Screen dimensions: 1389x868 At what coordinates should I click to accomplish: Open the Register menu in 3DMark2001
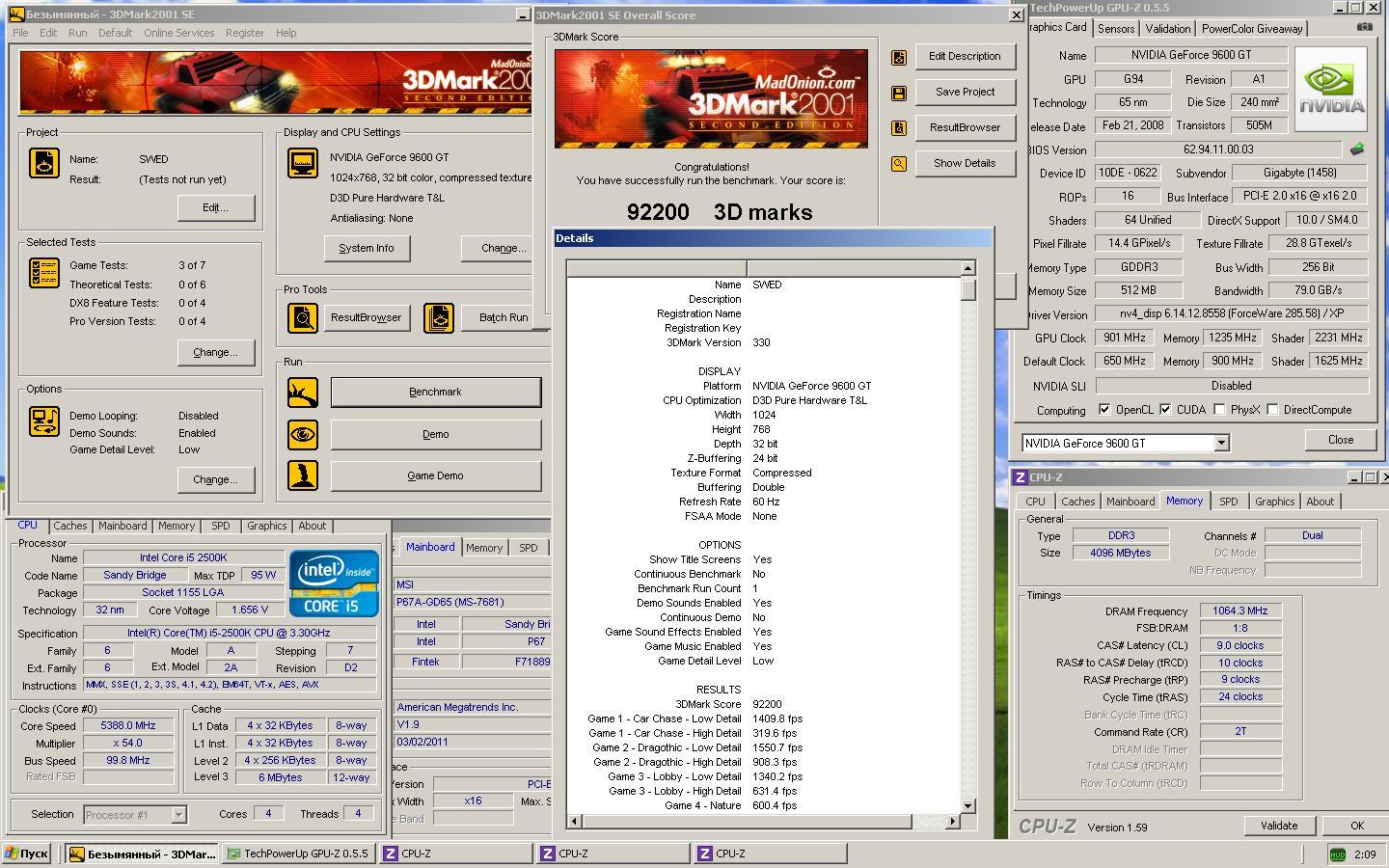tap(245, 33)
